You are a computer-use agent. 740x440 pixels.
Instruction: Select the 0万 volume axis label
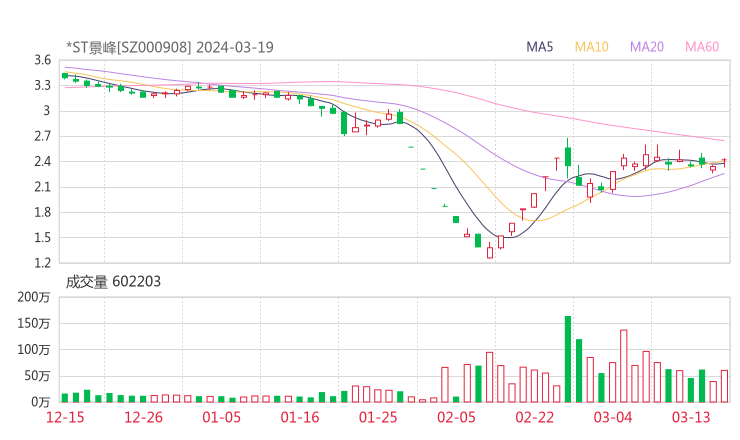pyautogui.click(x=41, y=403)
